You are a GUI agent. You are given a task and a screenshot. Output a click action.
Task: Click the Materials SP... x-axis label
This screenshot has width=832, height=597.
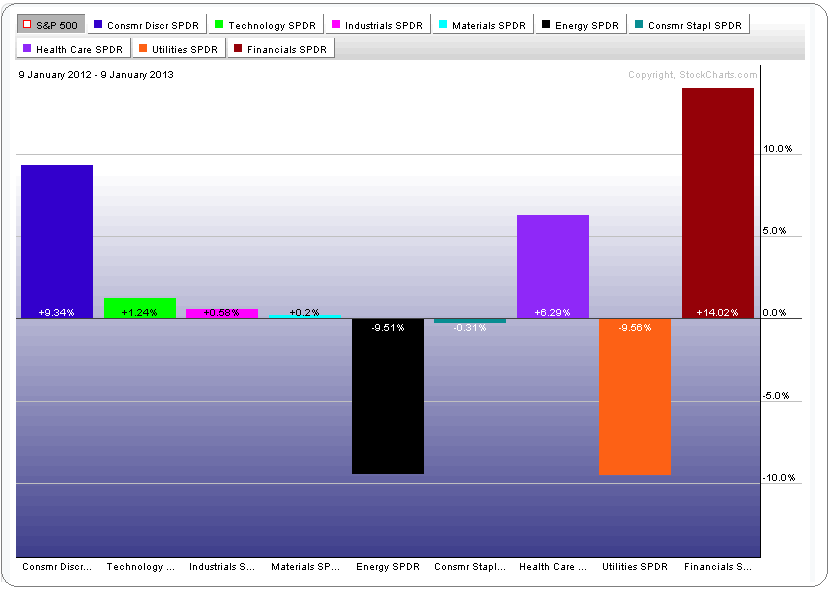click(305, 567)
